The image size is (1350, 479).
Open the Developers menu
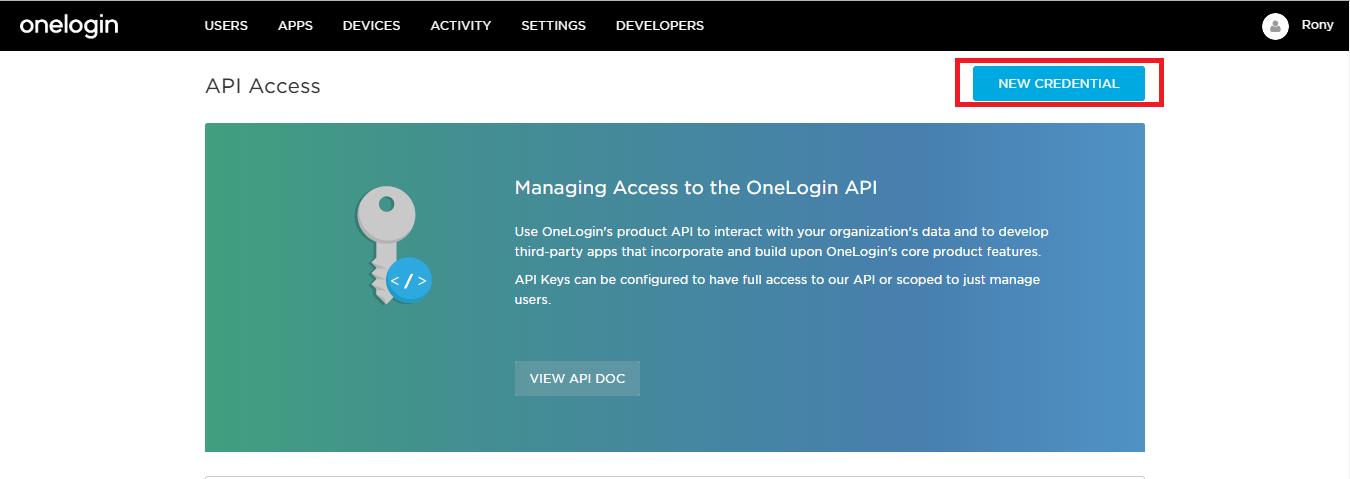point(660,26)
